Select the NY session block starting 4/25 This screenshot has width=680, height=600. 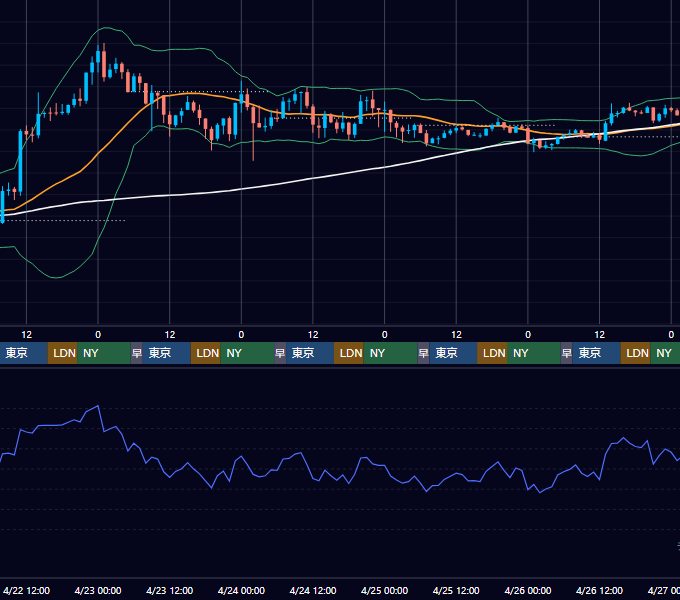[534, 353]
